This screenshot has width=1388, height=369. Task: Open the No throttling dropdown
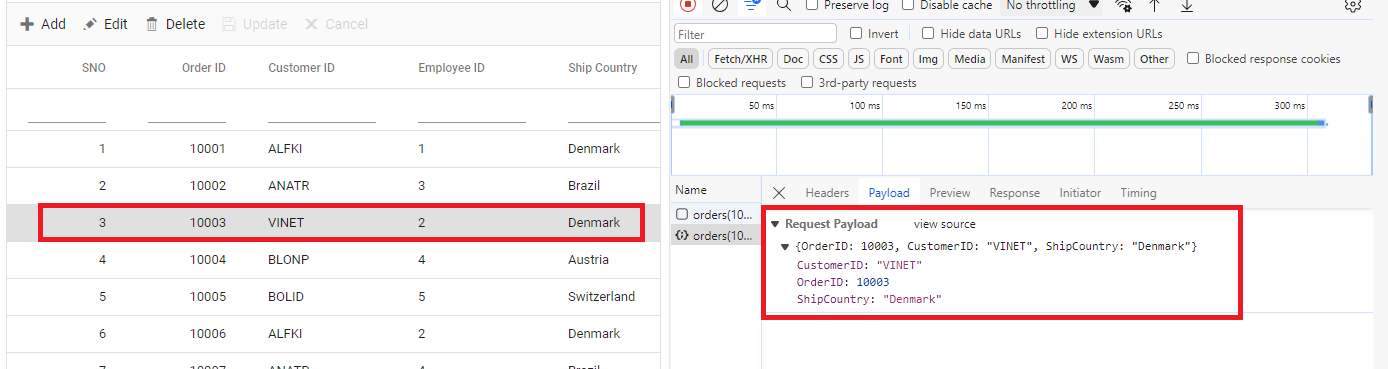pyautogui.click(x=1054, y=5)
